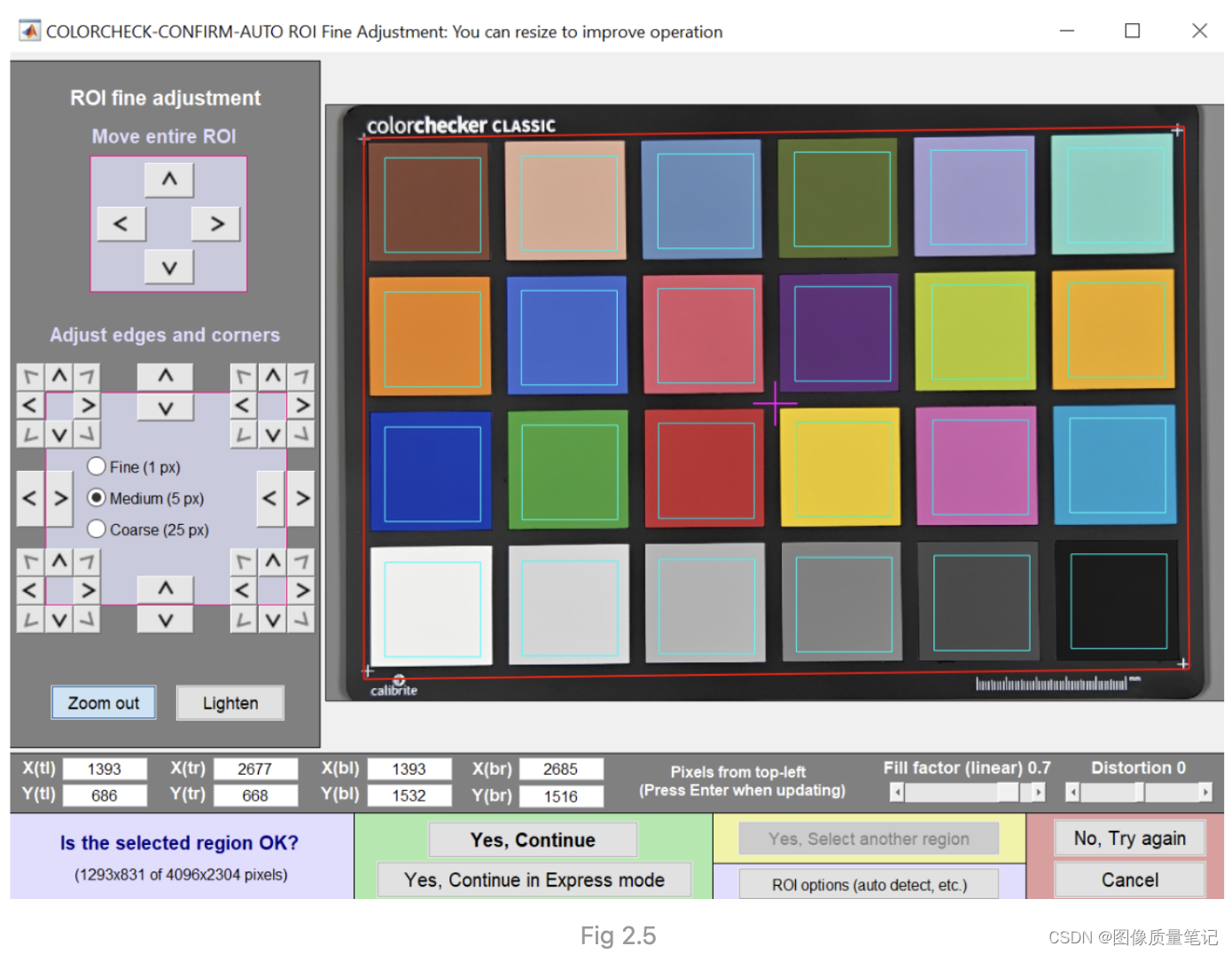This screenshot has height=954, width=1232.
Task: Focus the X(bl) coordinate field
Action: tap(409, 769)
